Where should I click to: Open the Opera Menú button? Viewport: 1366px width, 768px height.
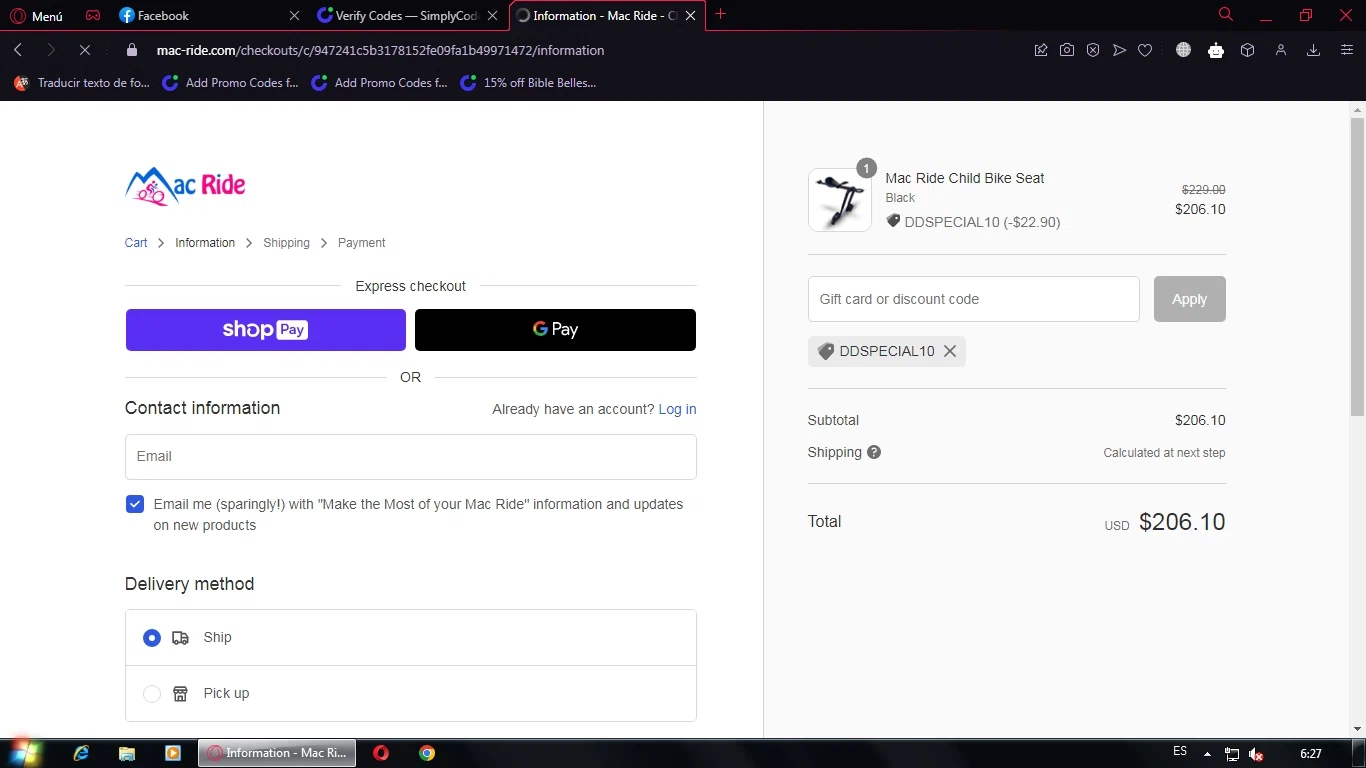click(37, 16)
